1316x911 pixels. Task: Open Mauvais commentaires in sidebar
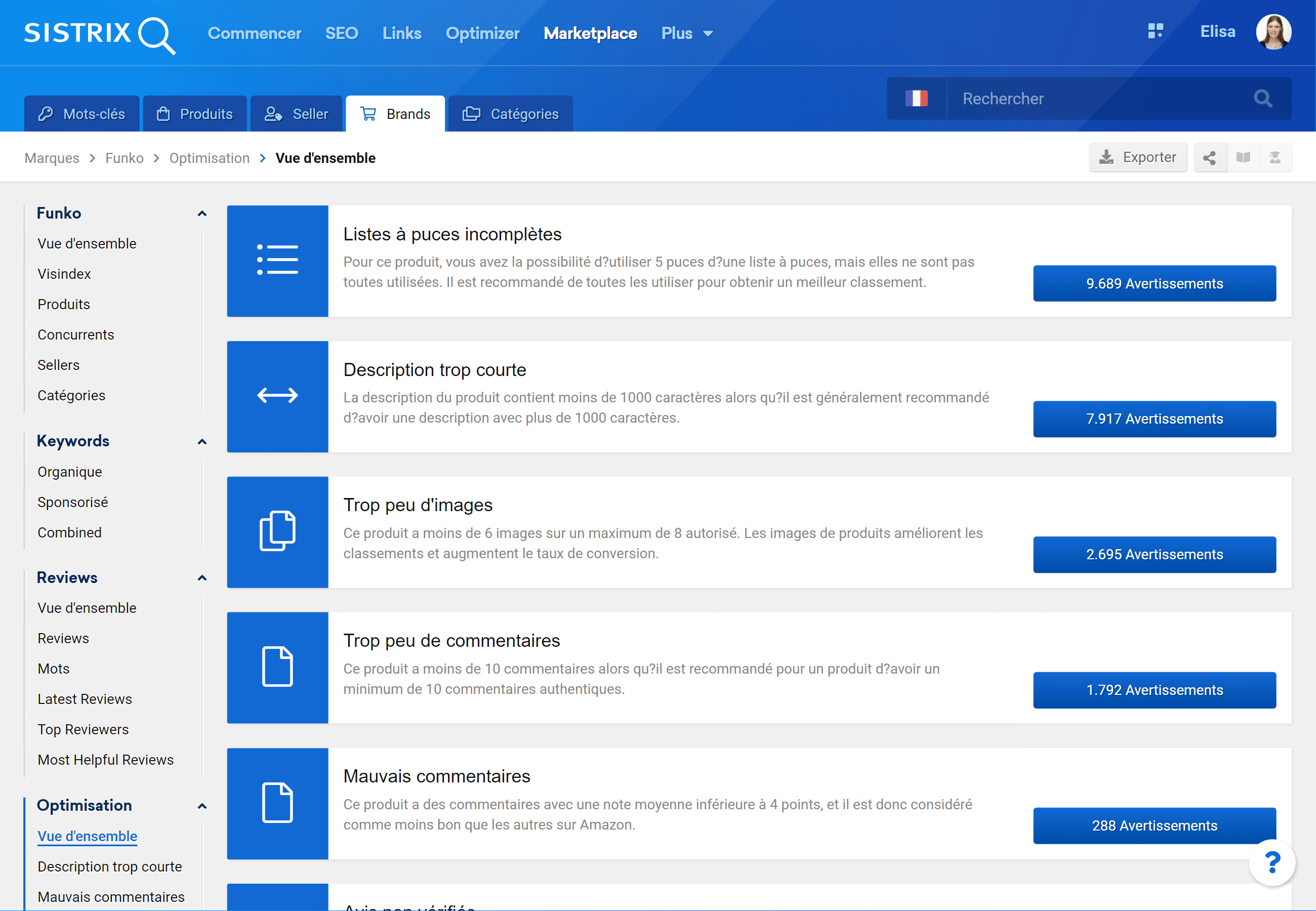111,897
